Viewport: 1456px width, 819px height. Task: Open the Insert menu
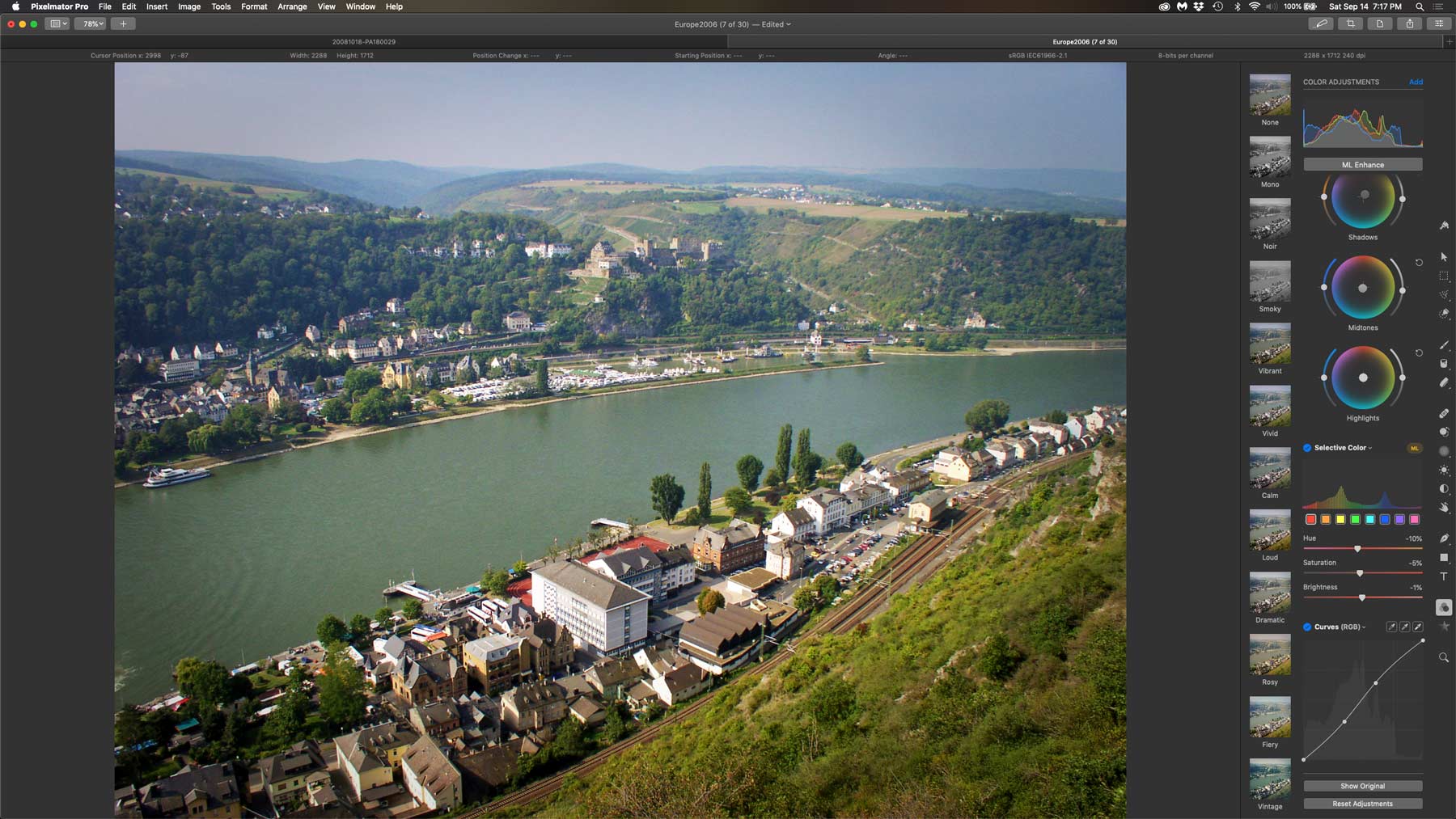[x=157, y=6]
